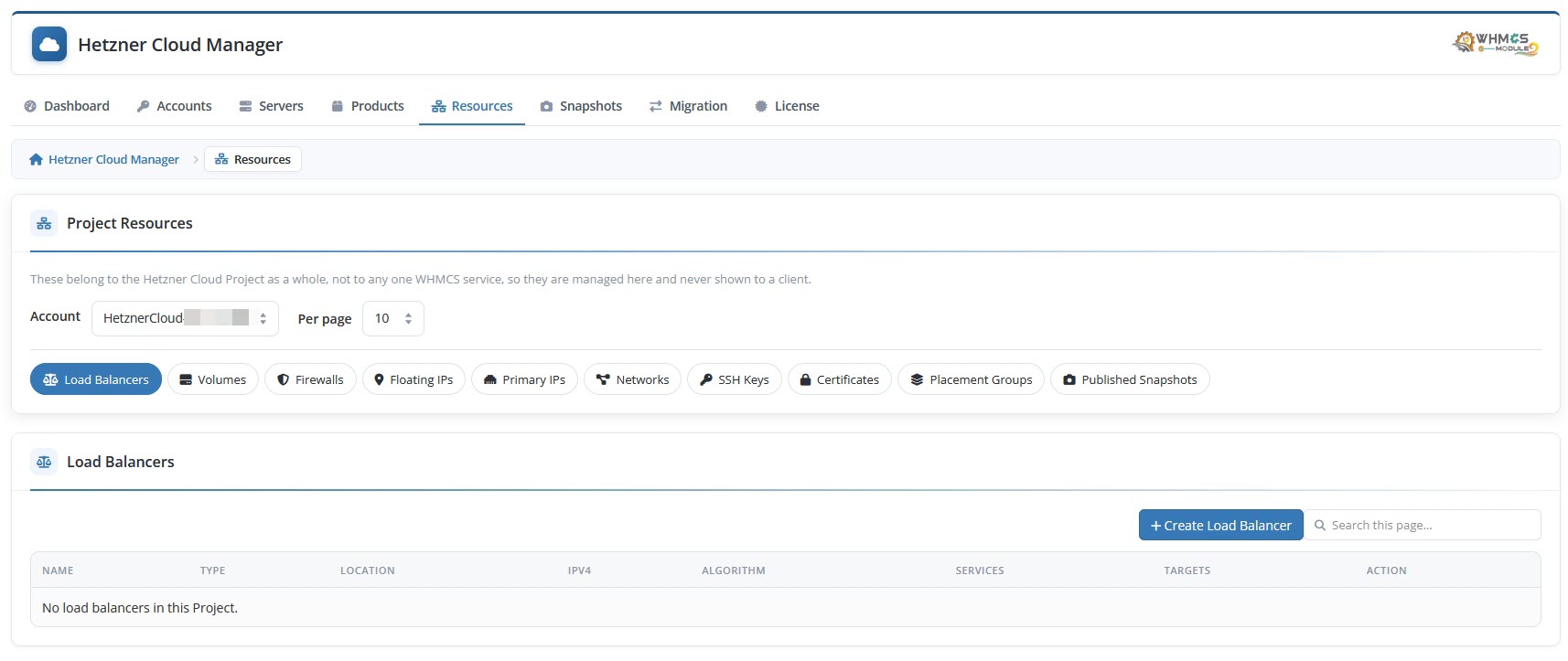Show the Placement Groups resource list
This screenshot has height=661, width=1568.
point(971,379)
